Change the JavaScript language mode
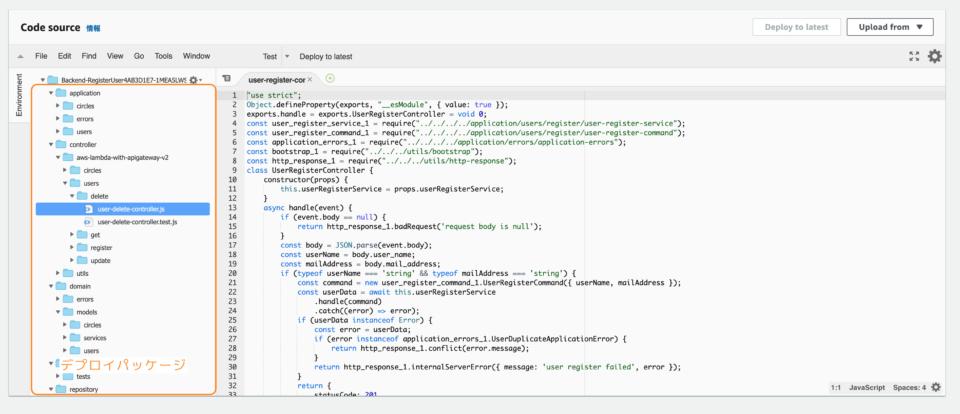The height and width of the screenshot is (414, 960). click(867, 388)
